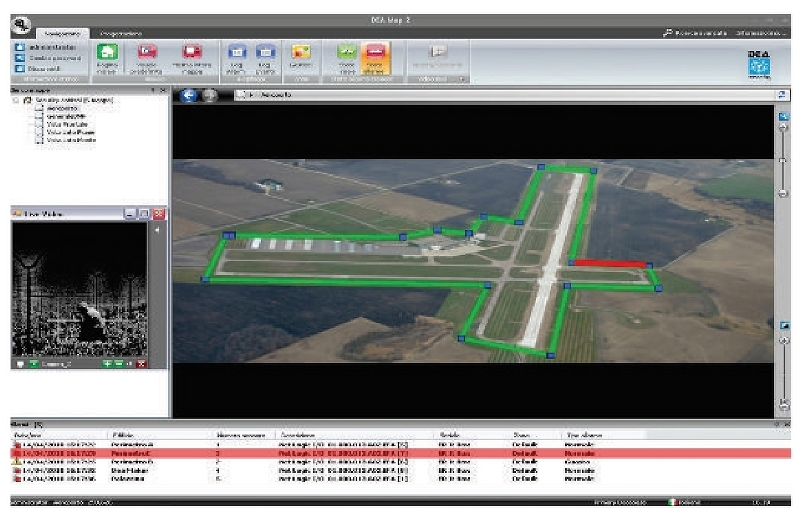This screenshot has height=517, width=800.
Task: Click the red alarm segment on map perimeter
Action: (607, 264)
